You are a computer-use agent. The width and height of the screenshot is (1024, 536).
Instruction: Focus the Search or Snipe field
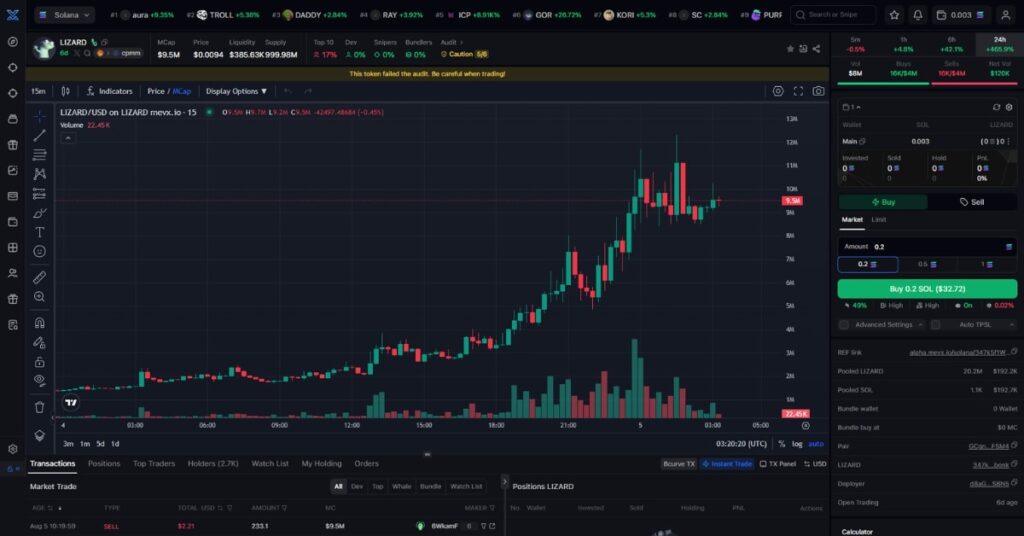833,14
